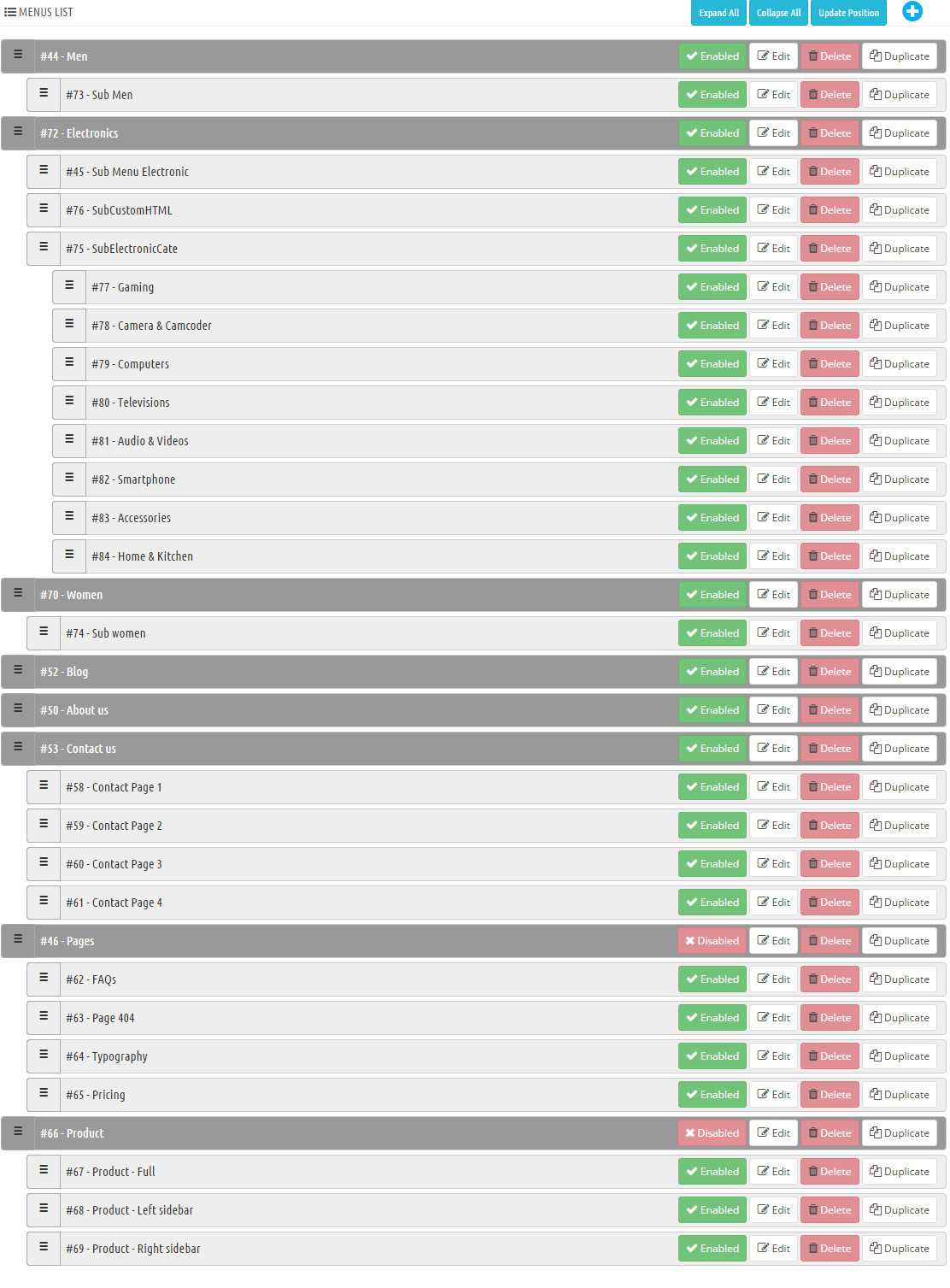The image size is (950, 1288).
Task: Click drag handle for #65 Pricing
Action: pos(44,1093)
